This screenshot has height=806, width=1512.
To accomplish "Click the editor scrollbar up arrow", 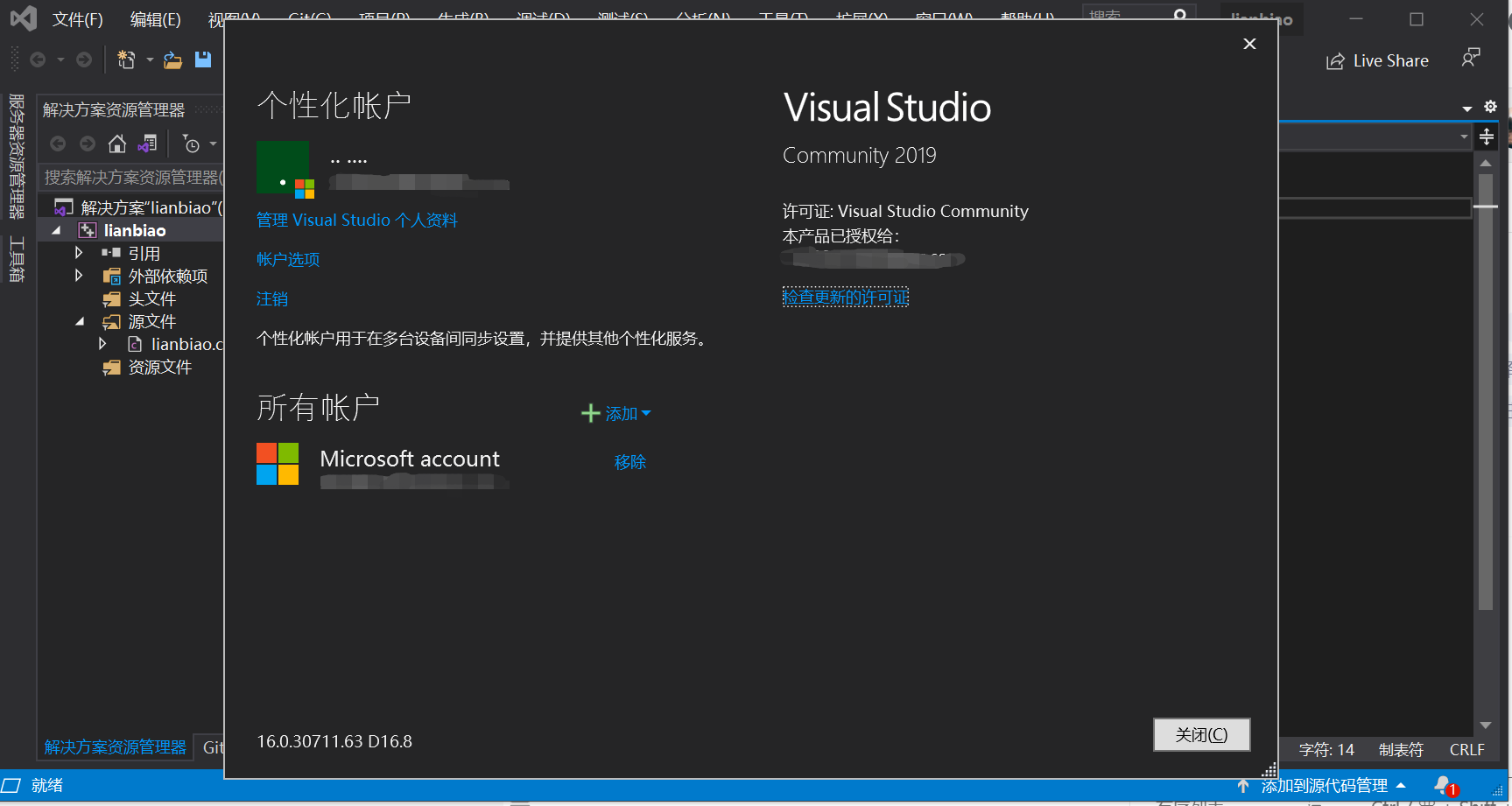I will point(1486,164).
